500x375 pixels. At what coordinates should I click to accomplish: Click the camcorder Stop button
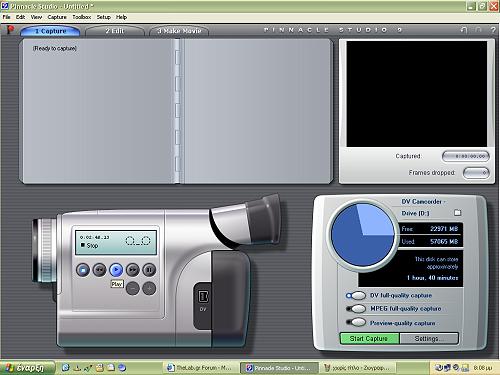[x=83, y=270]
